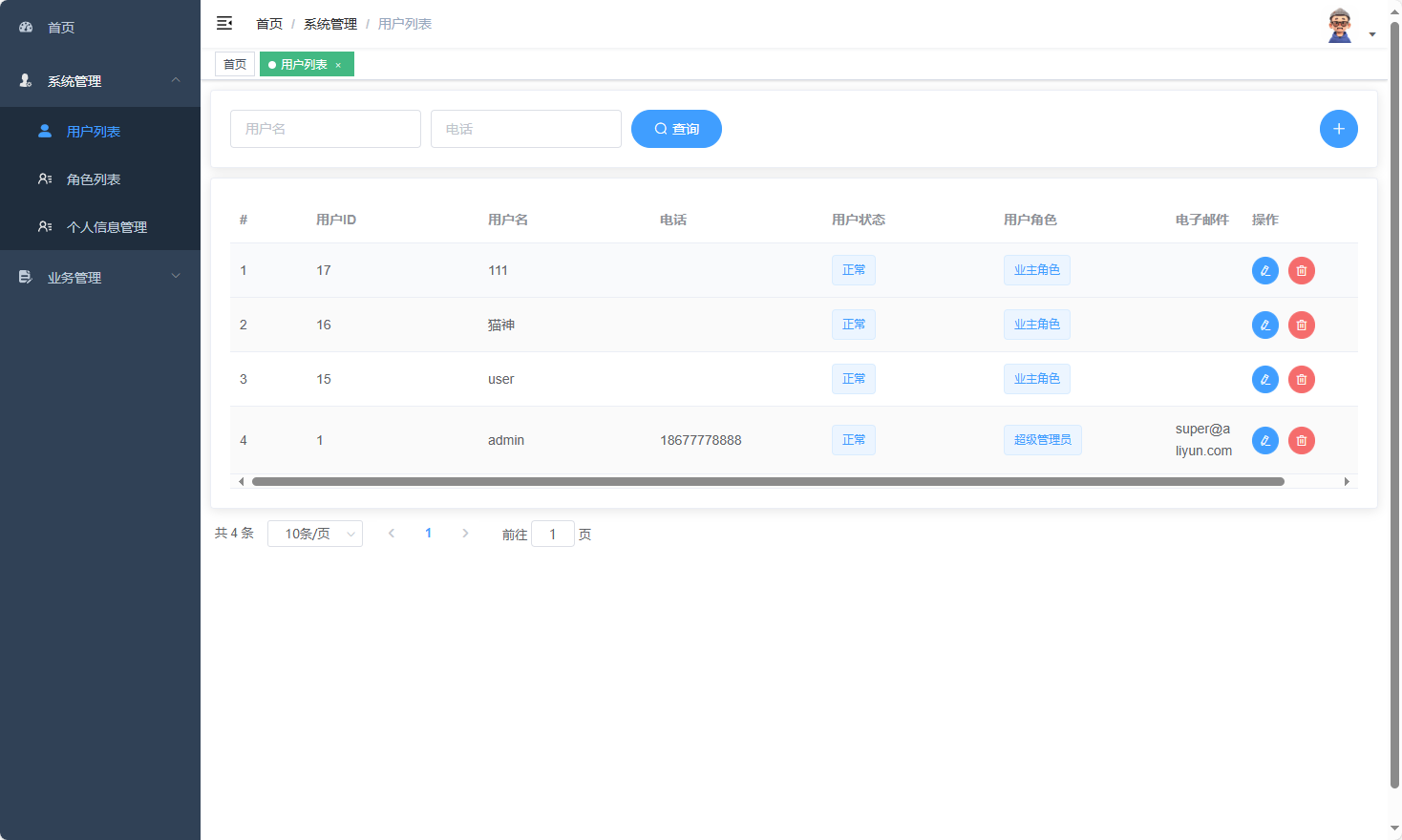1402x840 pixels.
Task: Click the red delete icon for admin row
Action: click(x=1301, y=441)
